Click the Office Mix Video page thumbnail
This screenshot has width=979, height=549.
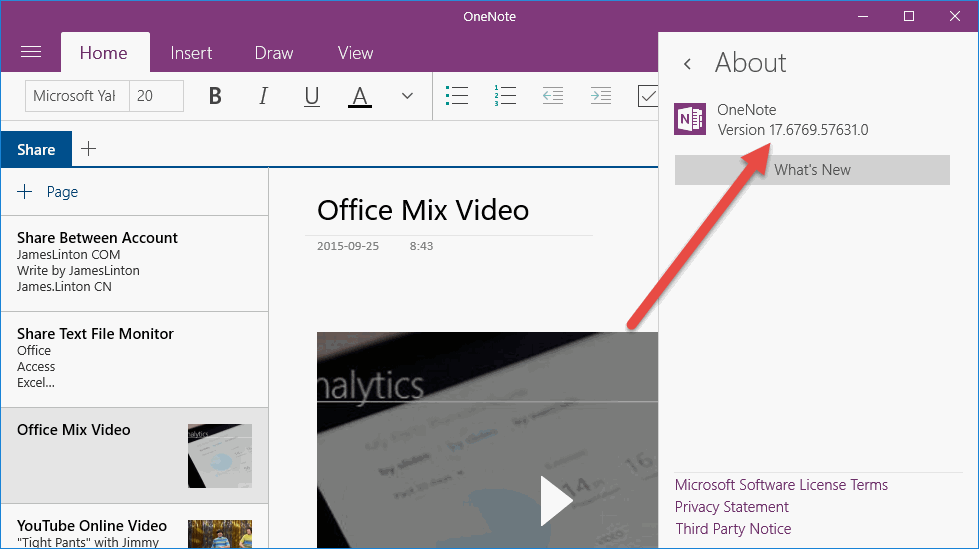tap(220, 456)
